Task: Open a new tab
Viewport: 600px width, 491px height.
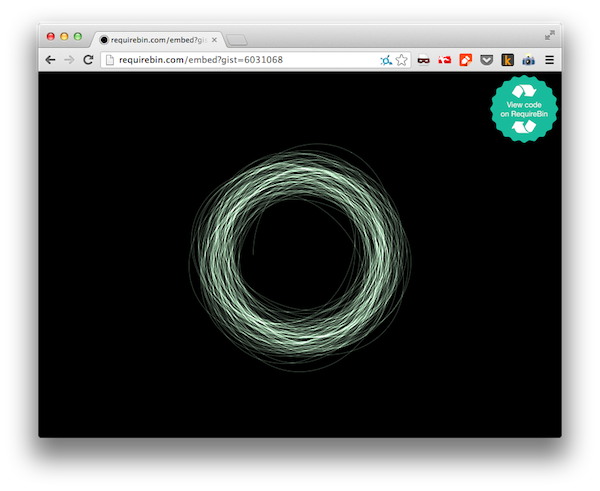Action: [237, 40]
